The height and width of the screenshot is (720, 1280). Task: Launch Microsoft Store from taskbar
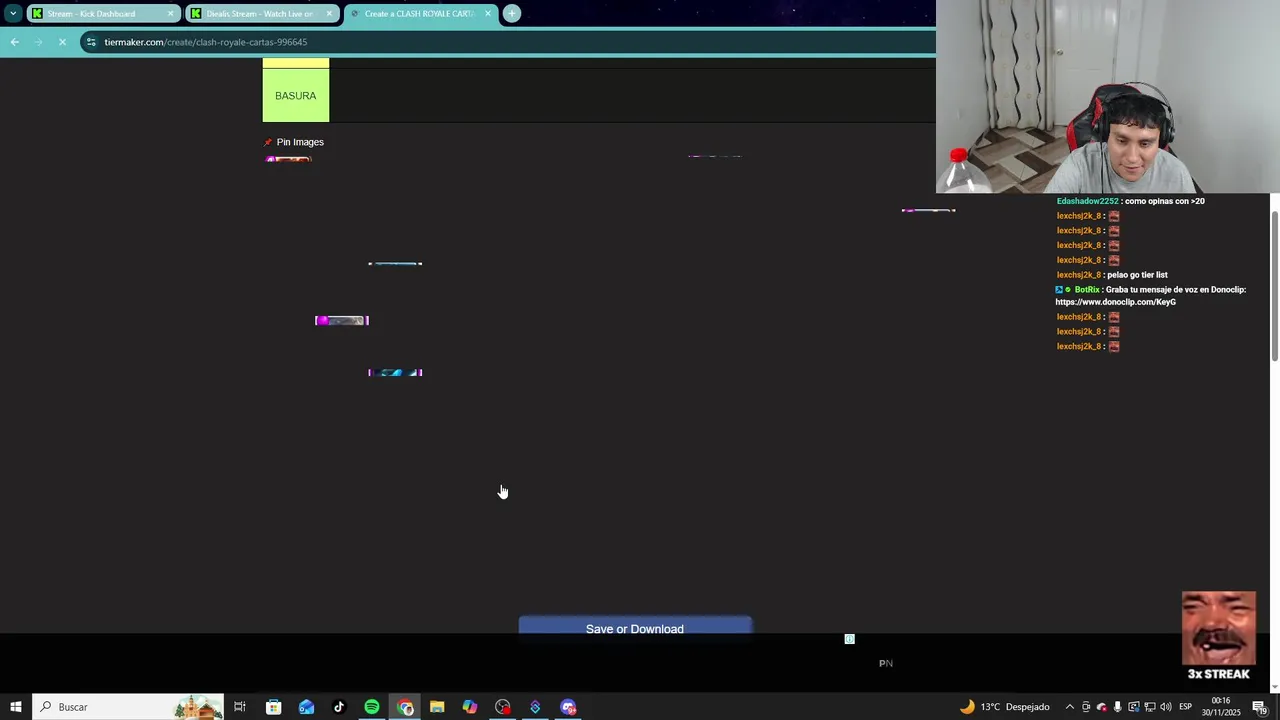[x=273, y=707]
